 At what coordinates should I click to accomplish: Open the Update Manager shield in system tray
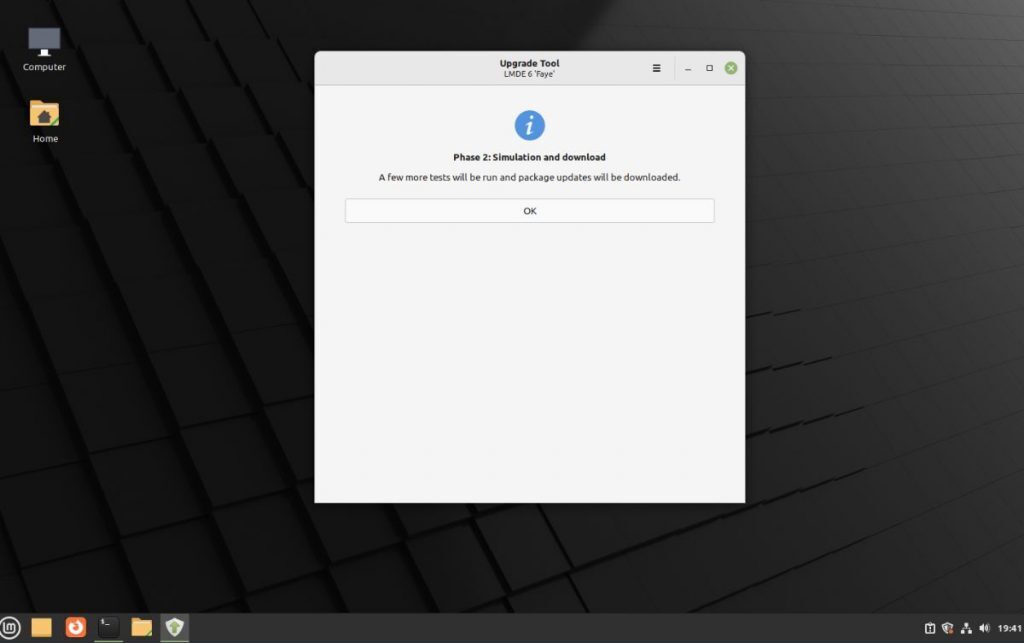tap(947, 628)
